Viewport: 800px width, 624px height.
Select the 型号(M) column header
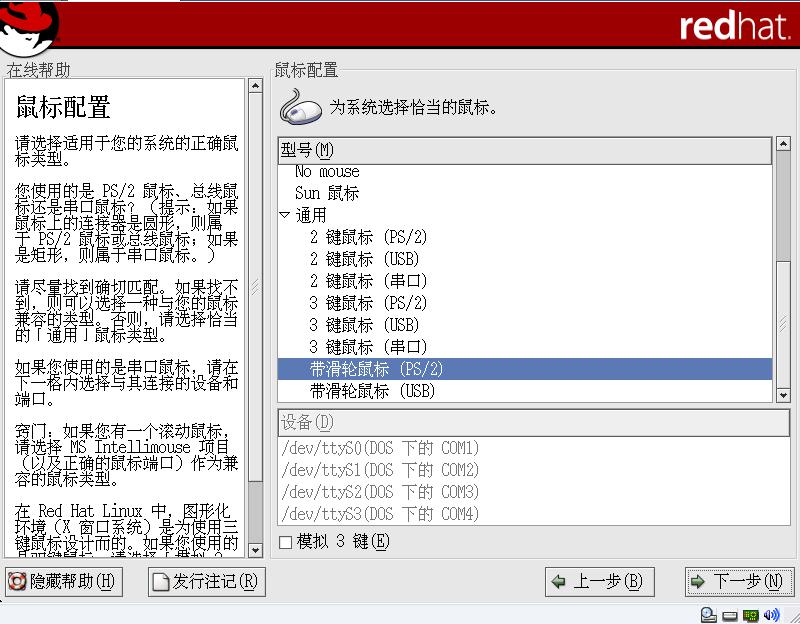[x=525, y=150]
